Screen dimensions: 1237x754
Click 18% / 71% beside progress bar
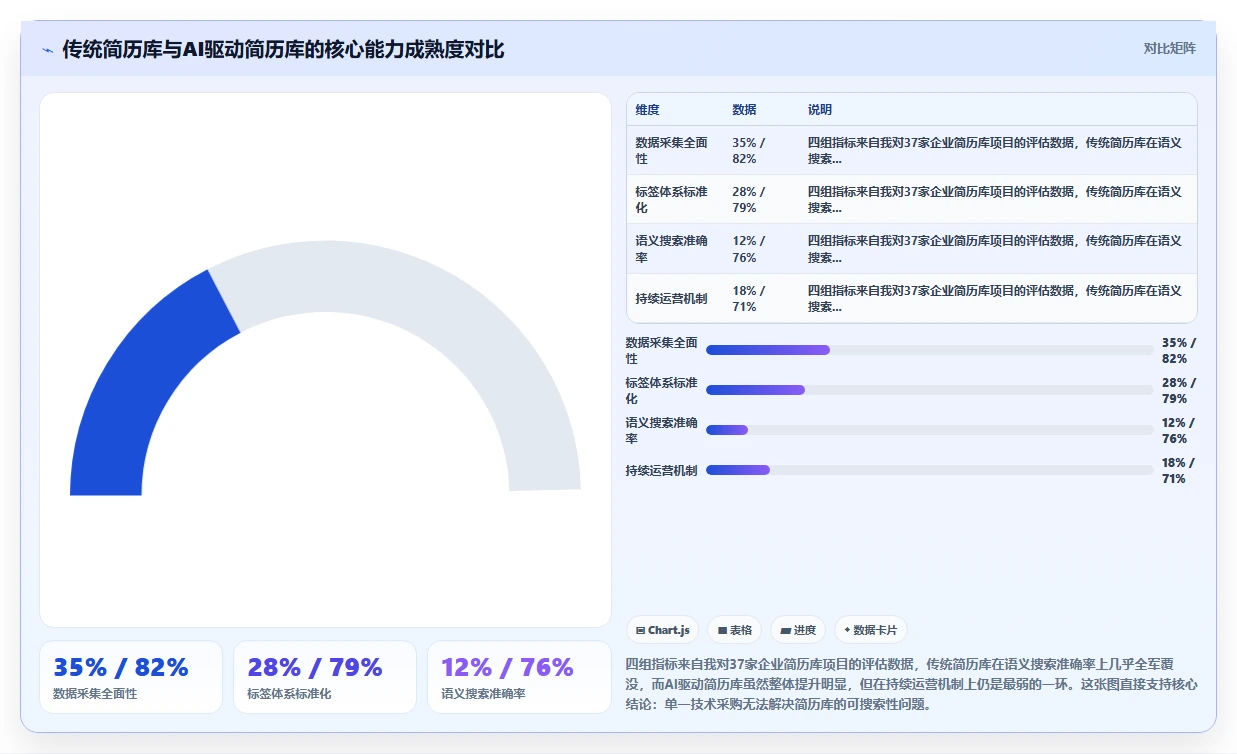(1178, 471)
